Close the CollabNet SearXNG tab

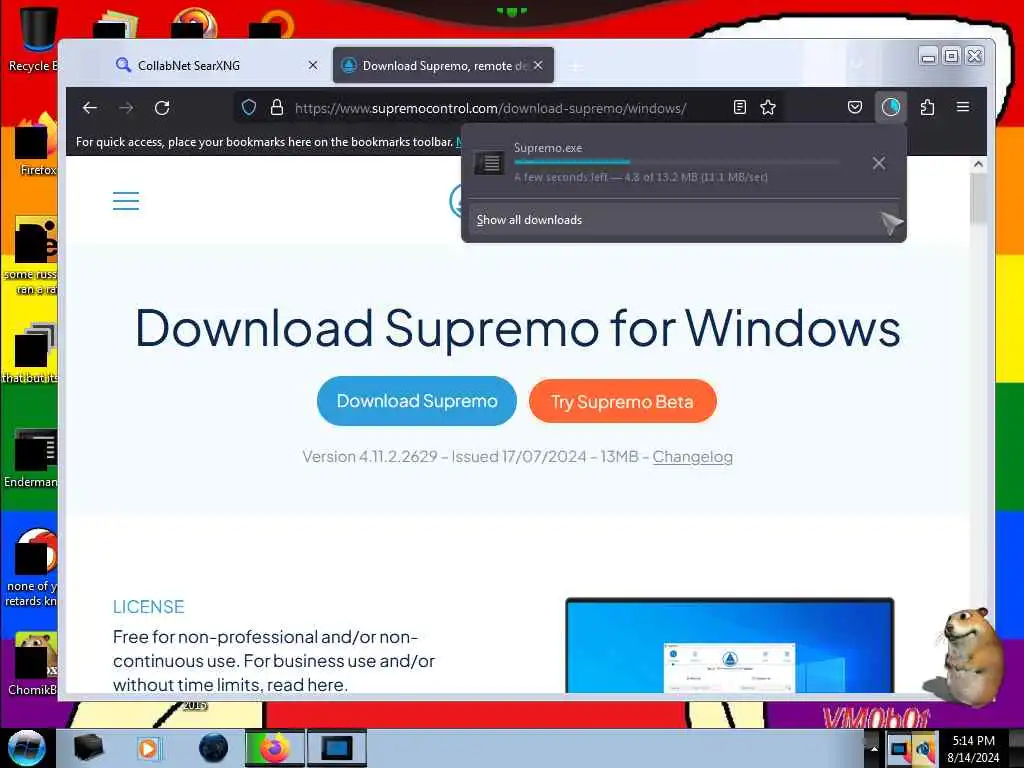pos(313,65)
